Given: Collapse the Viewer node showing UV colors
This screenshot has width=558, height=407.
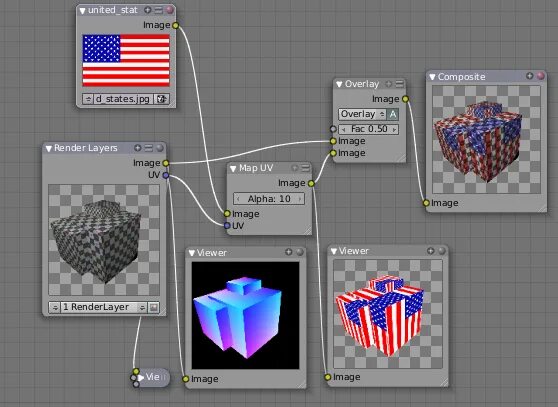Looking at the screenshot, I should click(x=192, y=253).
